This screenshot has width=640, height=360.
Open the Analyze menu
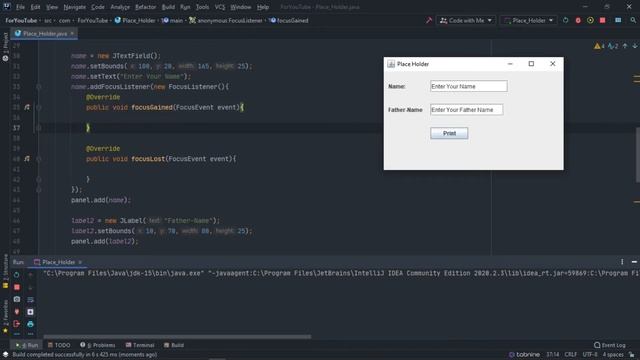pos(120,7)
